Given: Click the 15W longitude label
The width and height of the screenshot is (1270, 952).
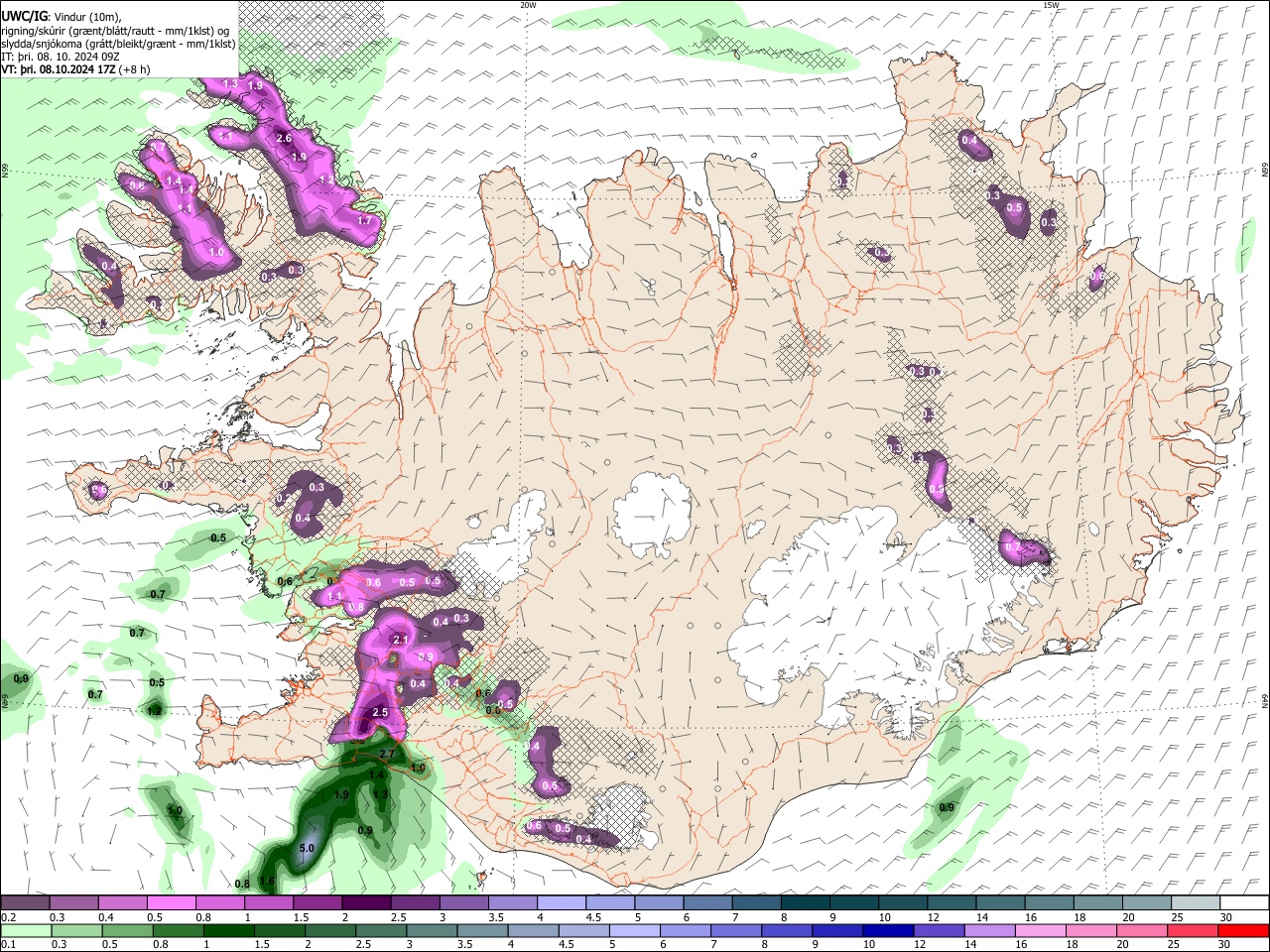Looking at the screenshot, I should (x=1051, y=5).
